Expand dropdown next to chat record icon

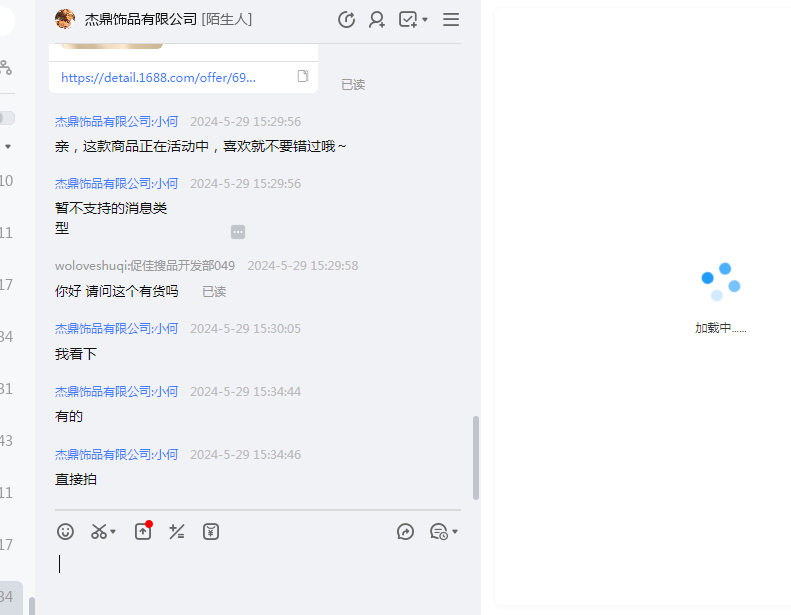[x=455, y=532]
